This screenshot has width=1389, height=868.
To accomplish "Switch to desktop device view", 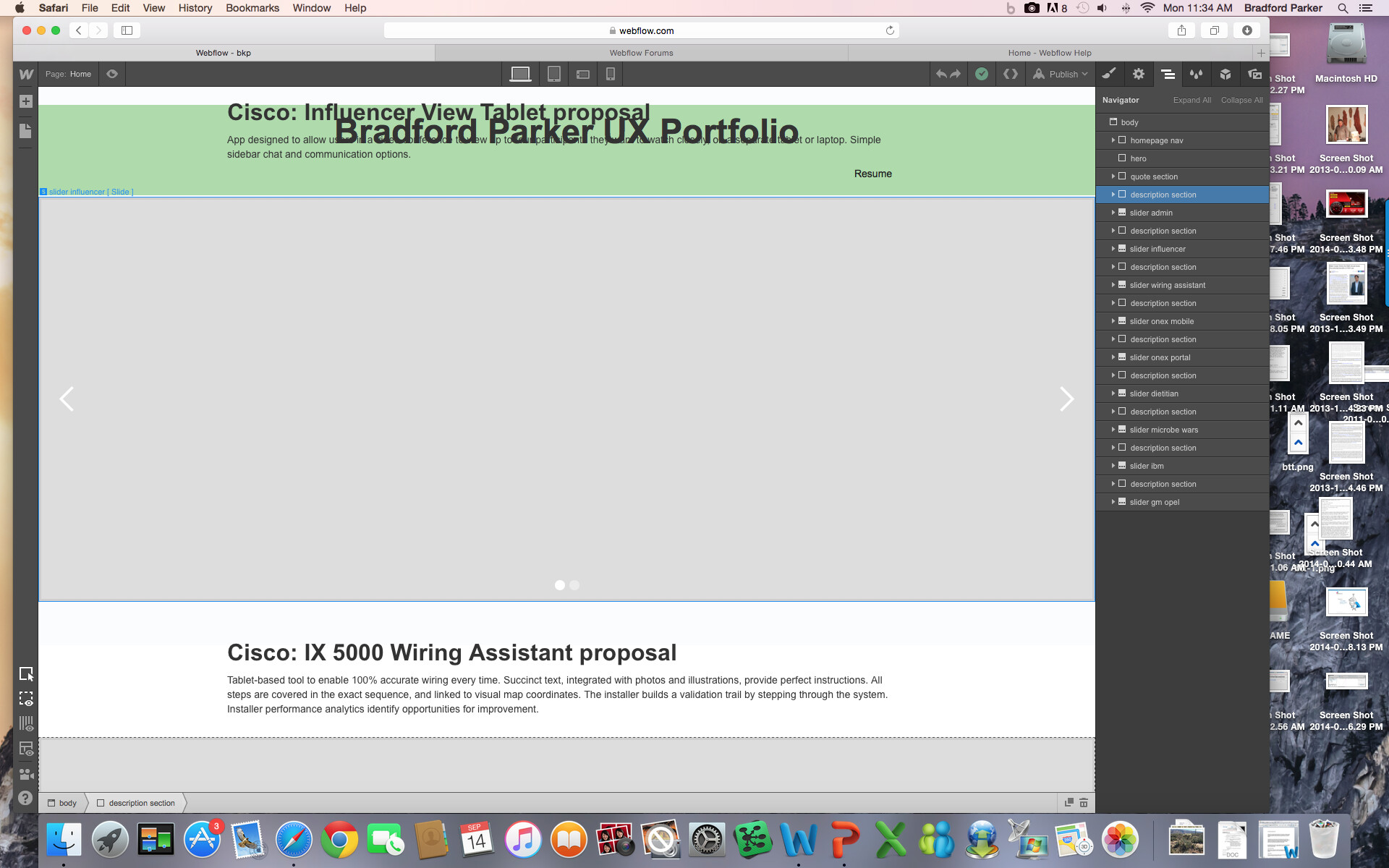I will 520,74.
